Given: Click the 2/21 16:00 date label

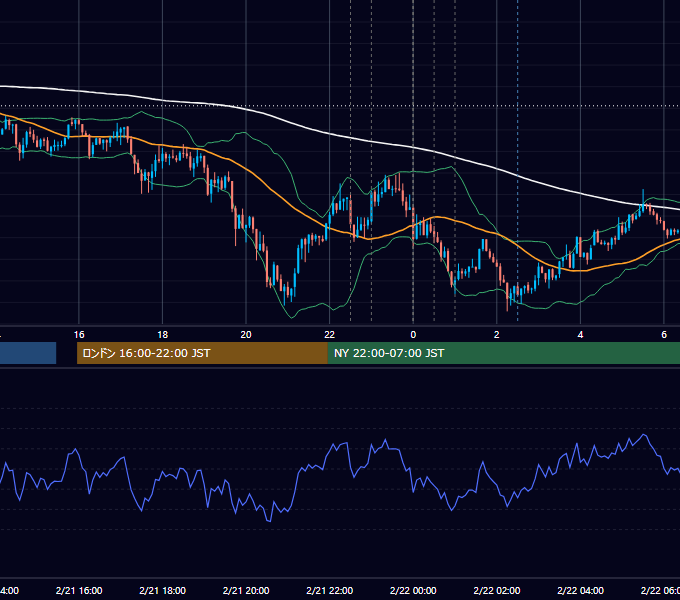Looking at the screenshot, I should click(x=79, y=590).
